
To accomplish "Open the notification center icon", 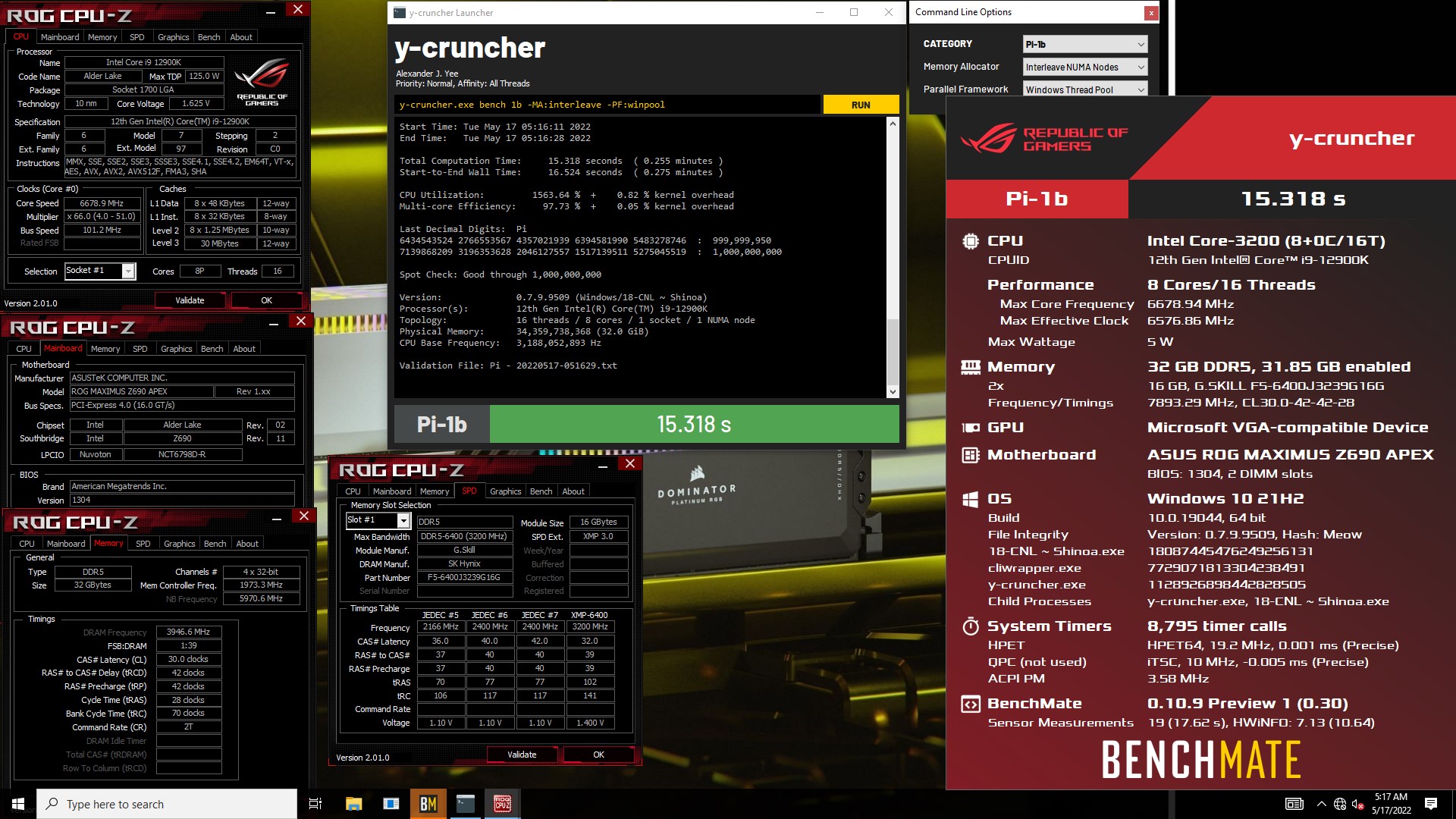I will 1431,804.
